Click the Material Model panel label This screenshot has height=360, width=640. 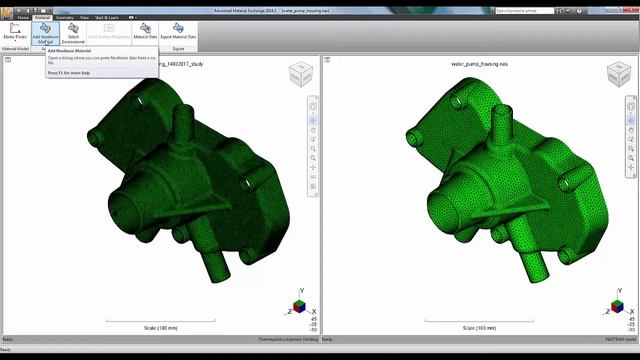(x=16, y=49)
